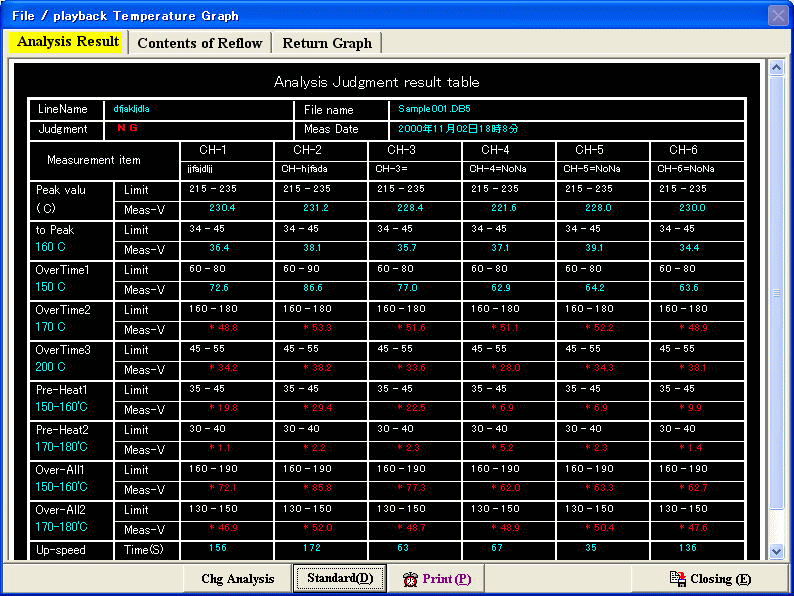Close the playback Temperature Graph window
The height and width of the screenshot is (596, 794).
778,15
